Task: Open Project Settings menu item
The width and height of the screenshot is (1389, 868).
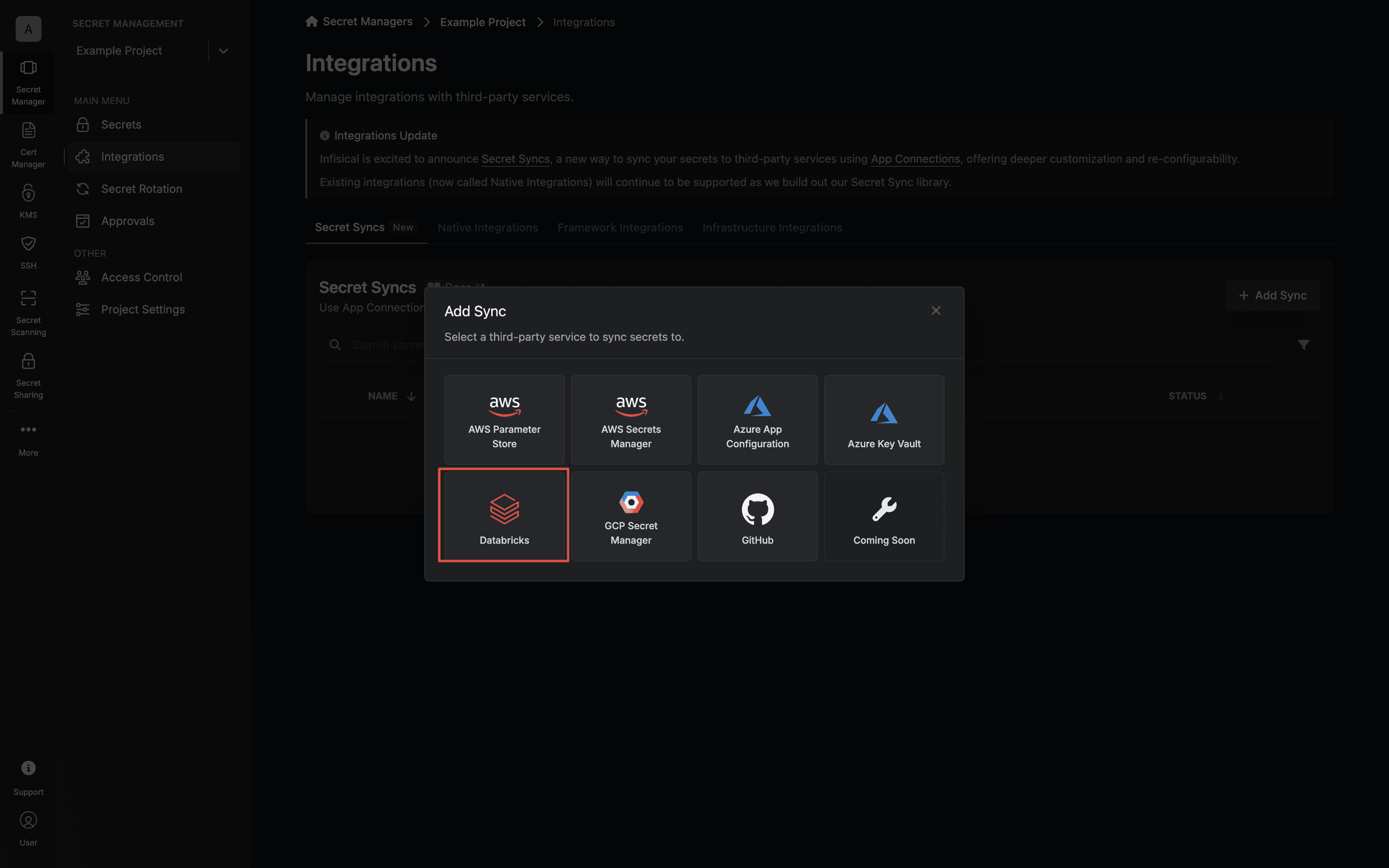Action: [x=153, y=309]
